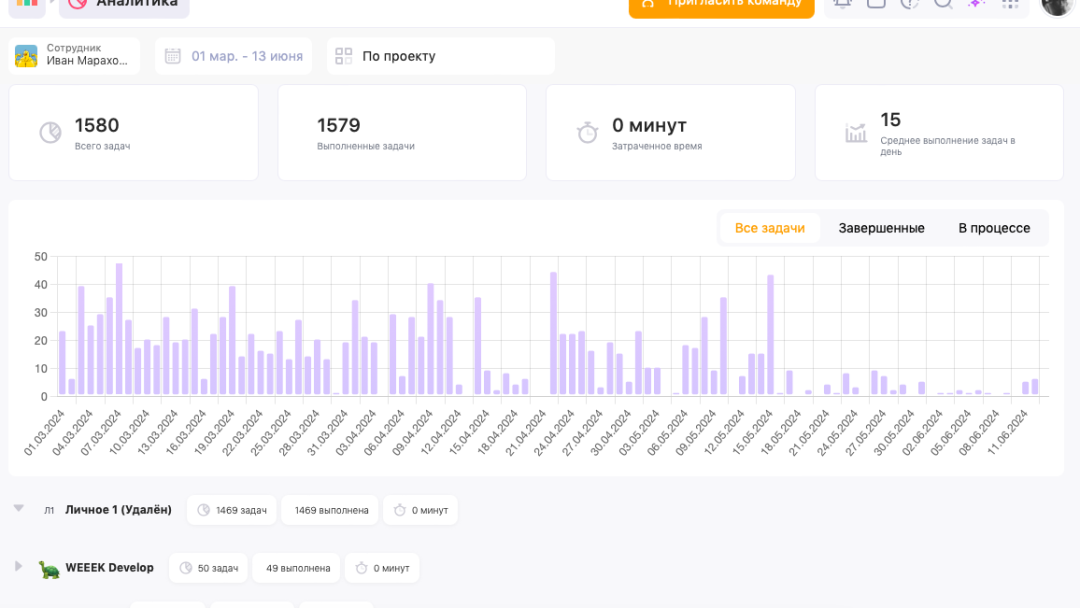Screen dimensions: 1080x608
Task: Click the WEEEK logo icon
Action: point(27,4)
